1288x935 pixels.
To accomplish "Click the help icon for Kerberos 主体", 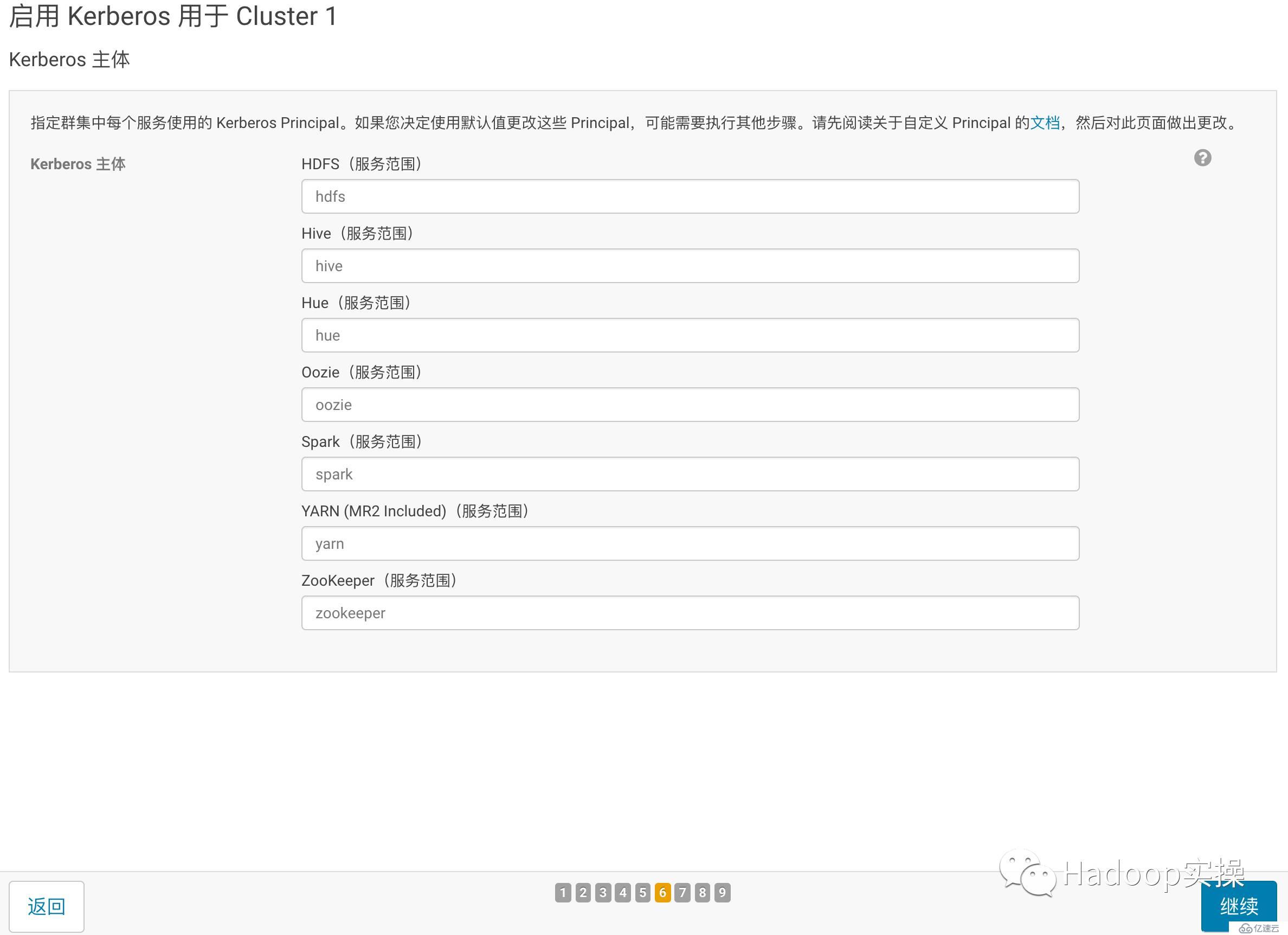I will pos(1202,157).
